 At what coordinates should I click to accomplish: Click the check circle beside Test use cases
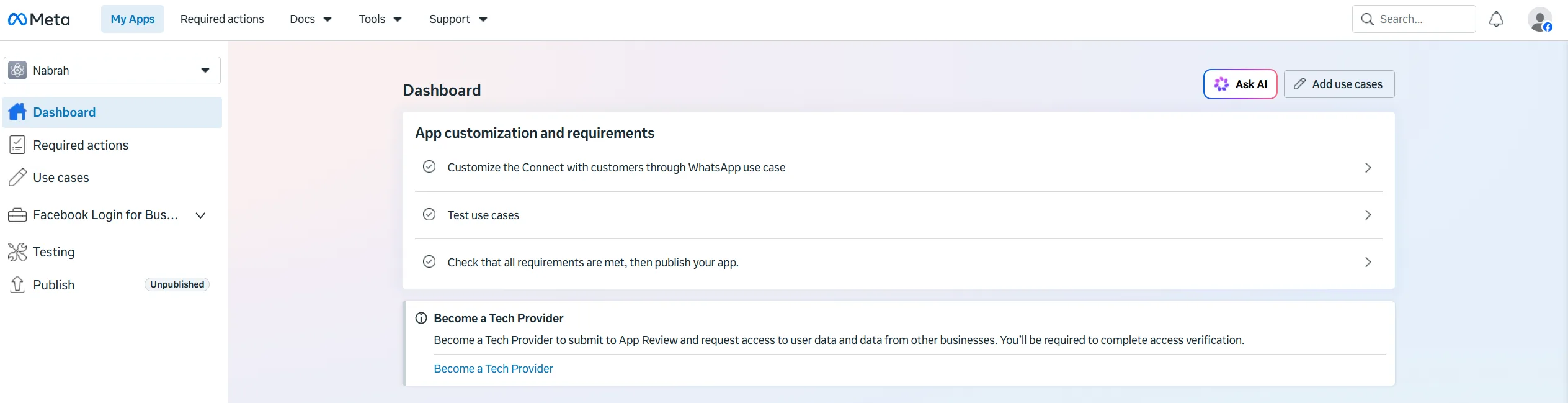pyautogui.click(x=429, y=214)
